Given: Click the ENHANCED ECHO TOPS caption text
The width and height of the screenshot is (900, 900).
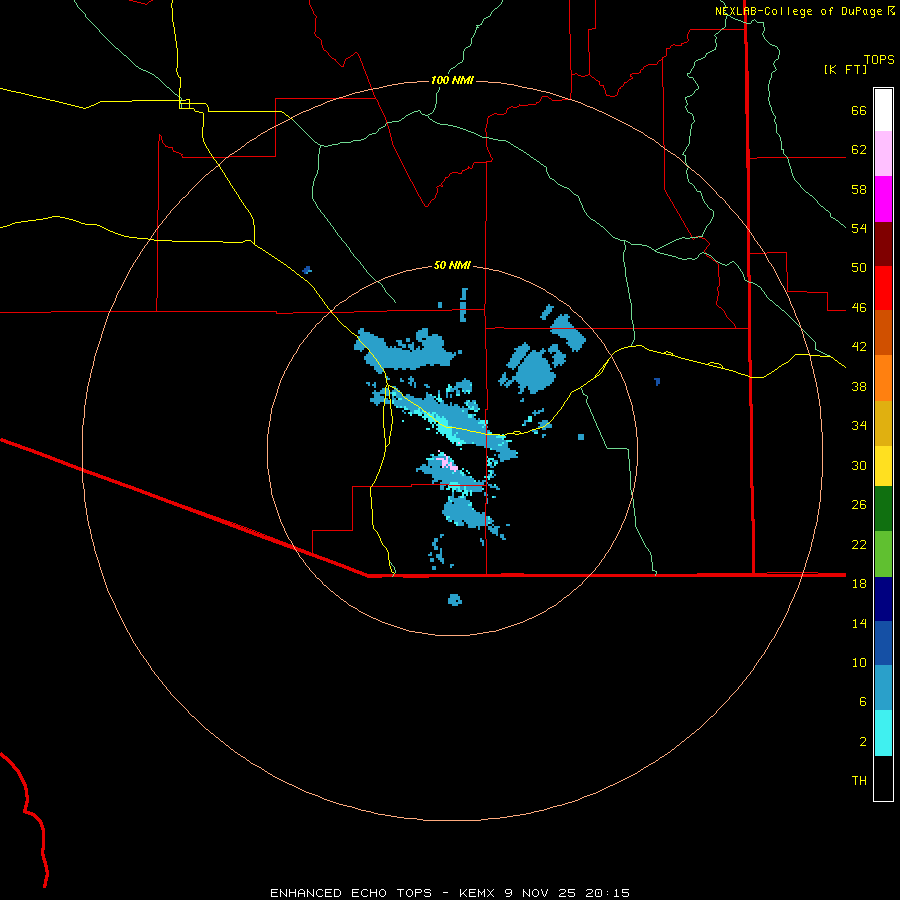Looking at the screenshot, I should (351, 893).
